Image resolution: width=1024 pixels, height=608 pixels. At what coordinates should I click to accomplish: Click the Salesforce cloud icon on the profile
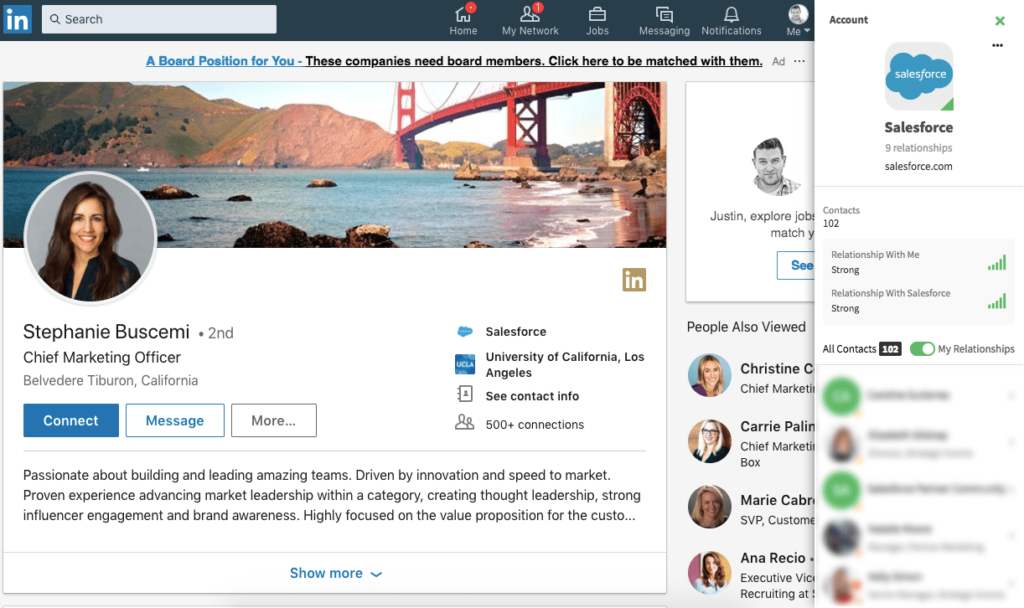(464, 332)
